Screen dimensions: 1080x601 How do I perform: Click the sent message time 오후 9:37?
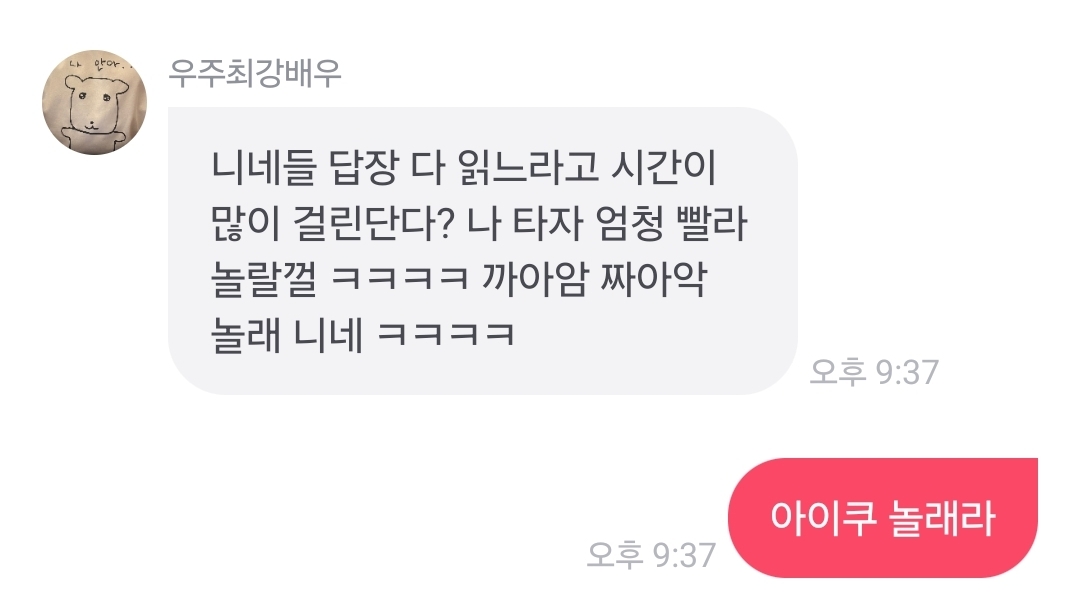click(652, 555)
